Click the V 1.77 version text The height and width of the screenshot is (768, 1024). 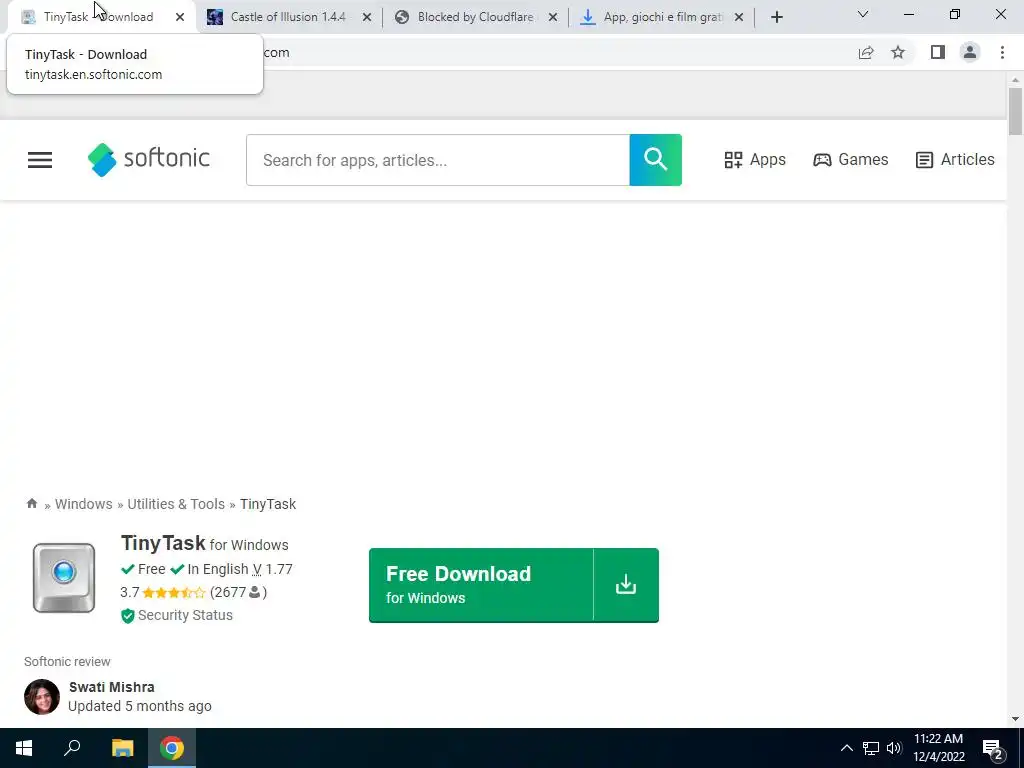coord(272,569)
